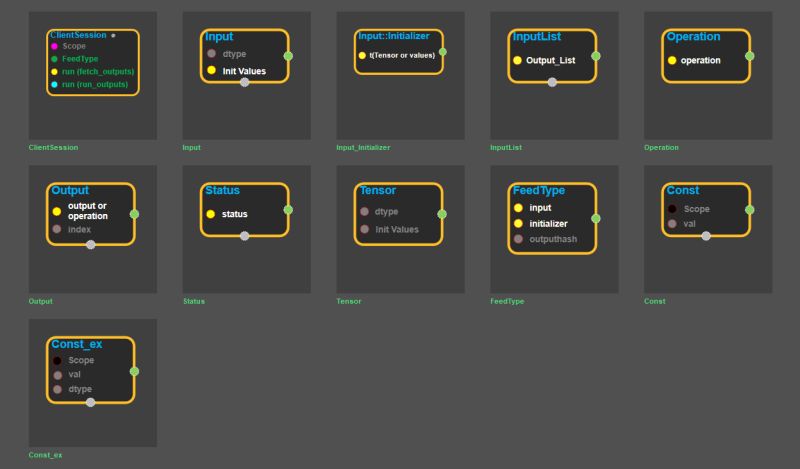Click the green output pin on FeedType node
800x469 pixels.
596,218
